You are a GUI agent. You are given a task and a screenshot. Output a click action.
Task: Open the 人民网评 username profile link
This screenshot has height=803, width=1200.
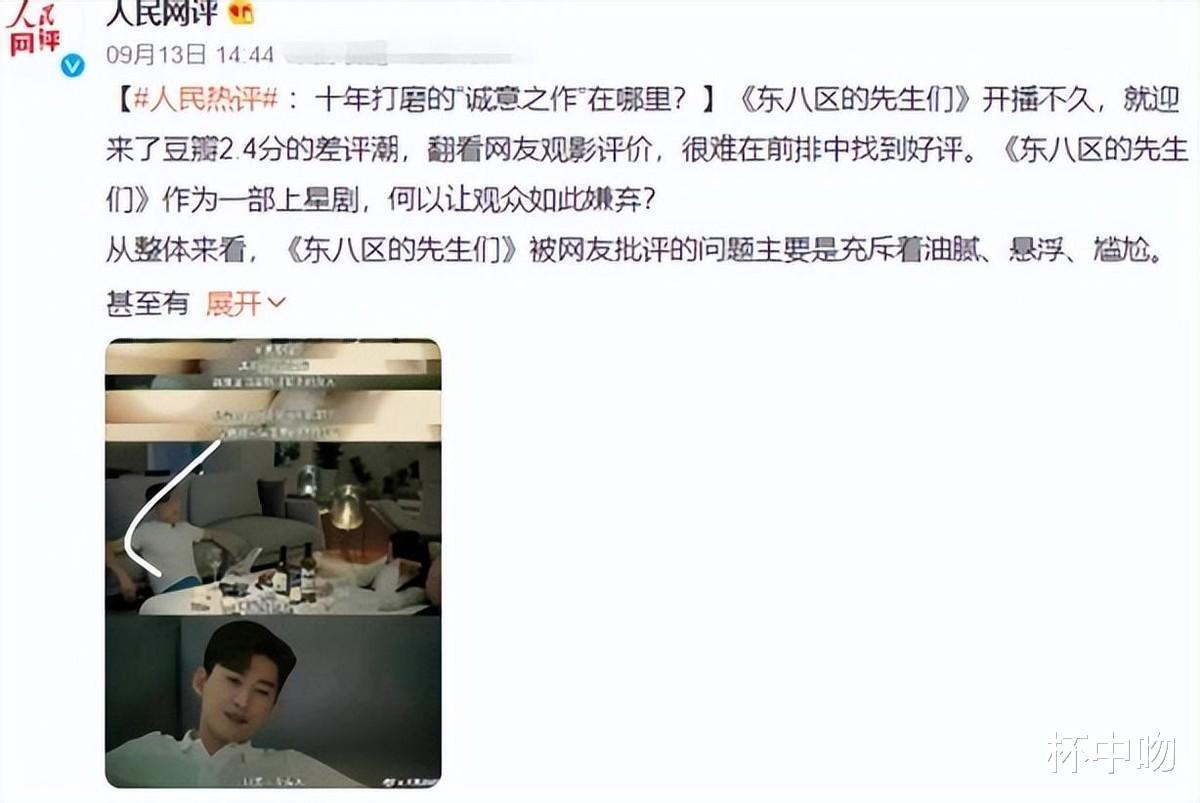(x=162, y=13)
